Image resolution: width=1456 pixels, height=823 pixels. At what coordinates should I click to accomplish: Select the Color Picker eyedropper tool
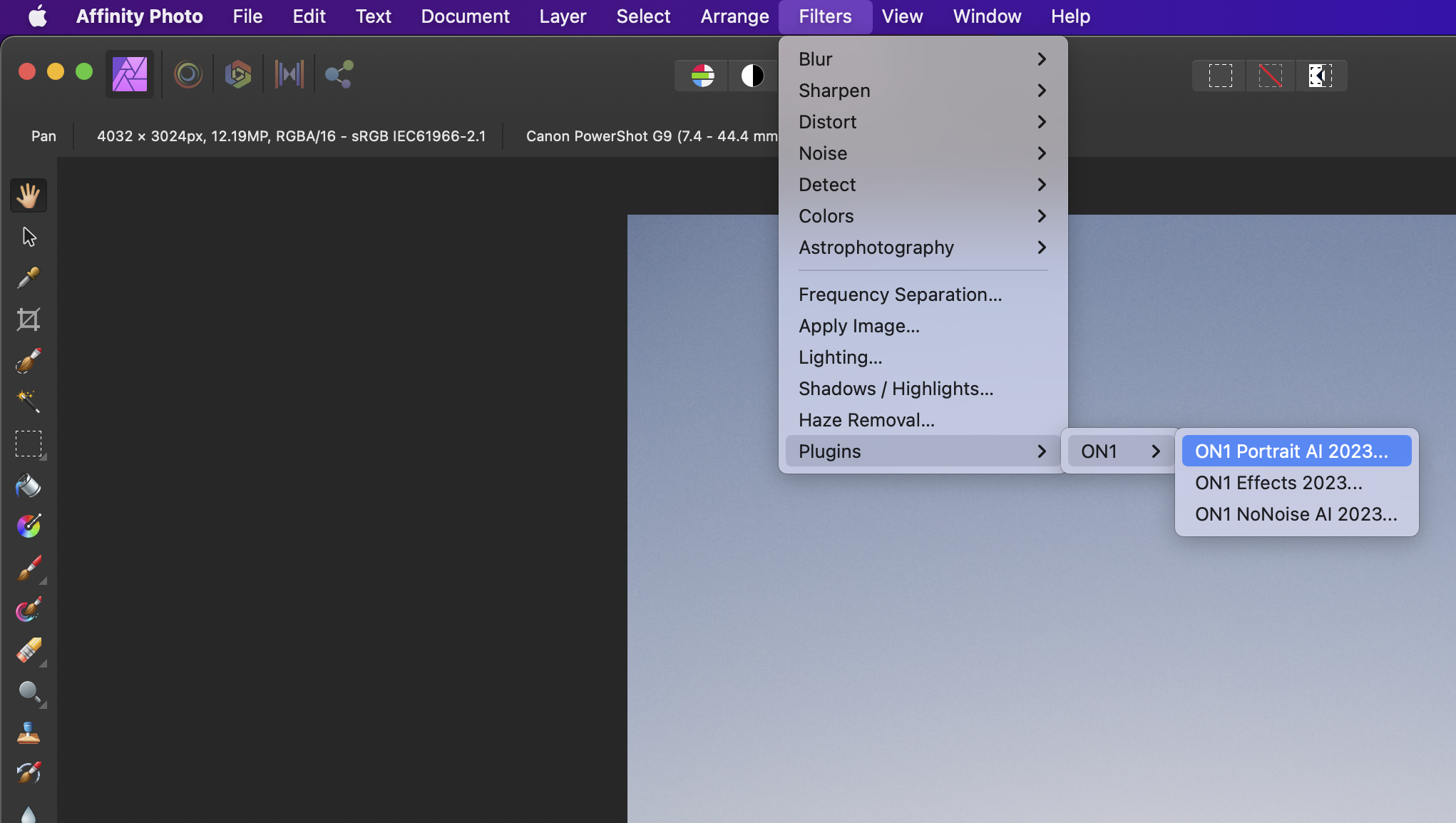pyautogui.click(x=29, y=278)
